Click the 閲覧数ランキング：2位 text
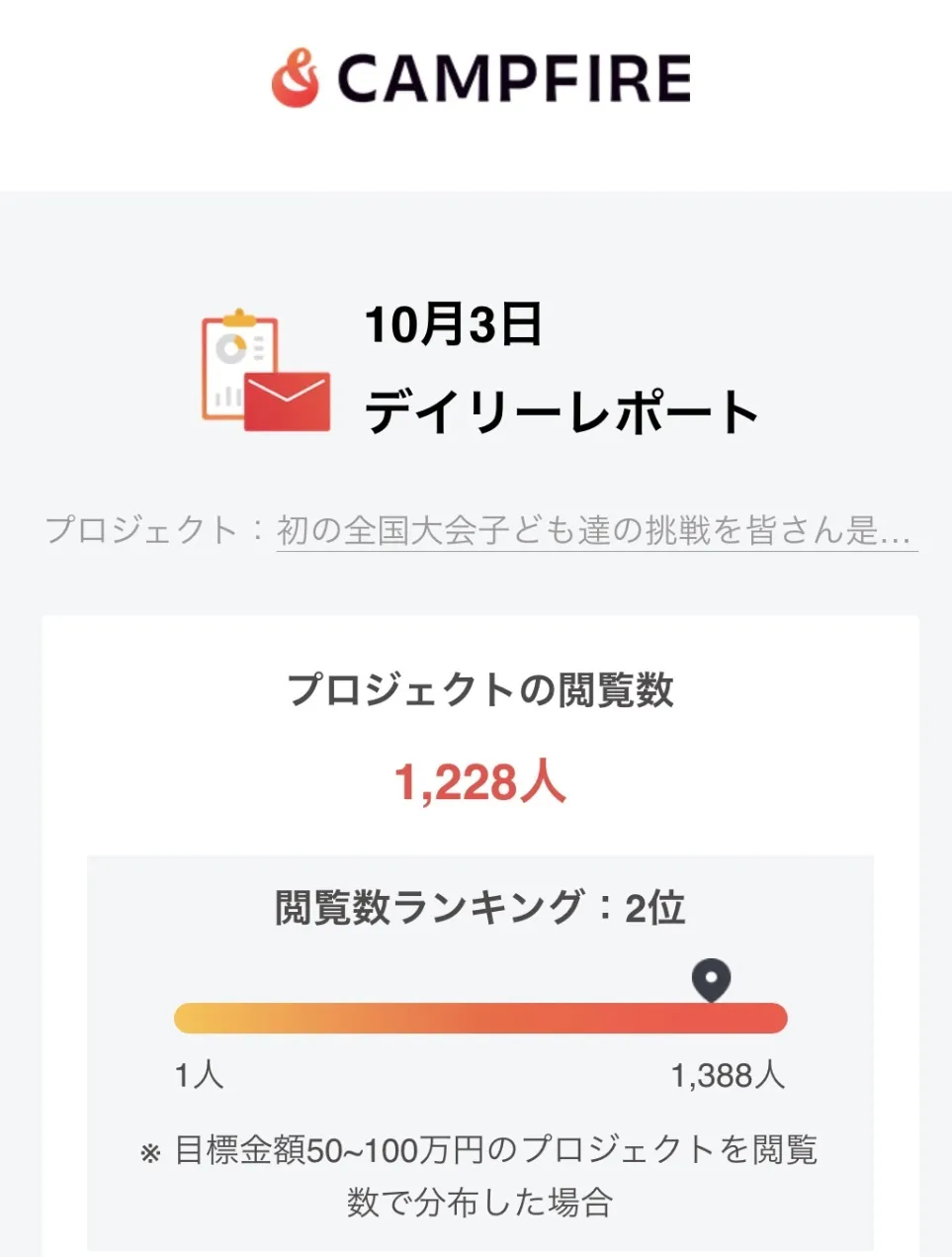The width and height of the screenshot is (952, 1257). pyautogui.click(x=480, y=907)
